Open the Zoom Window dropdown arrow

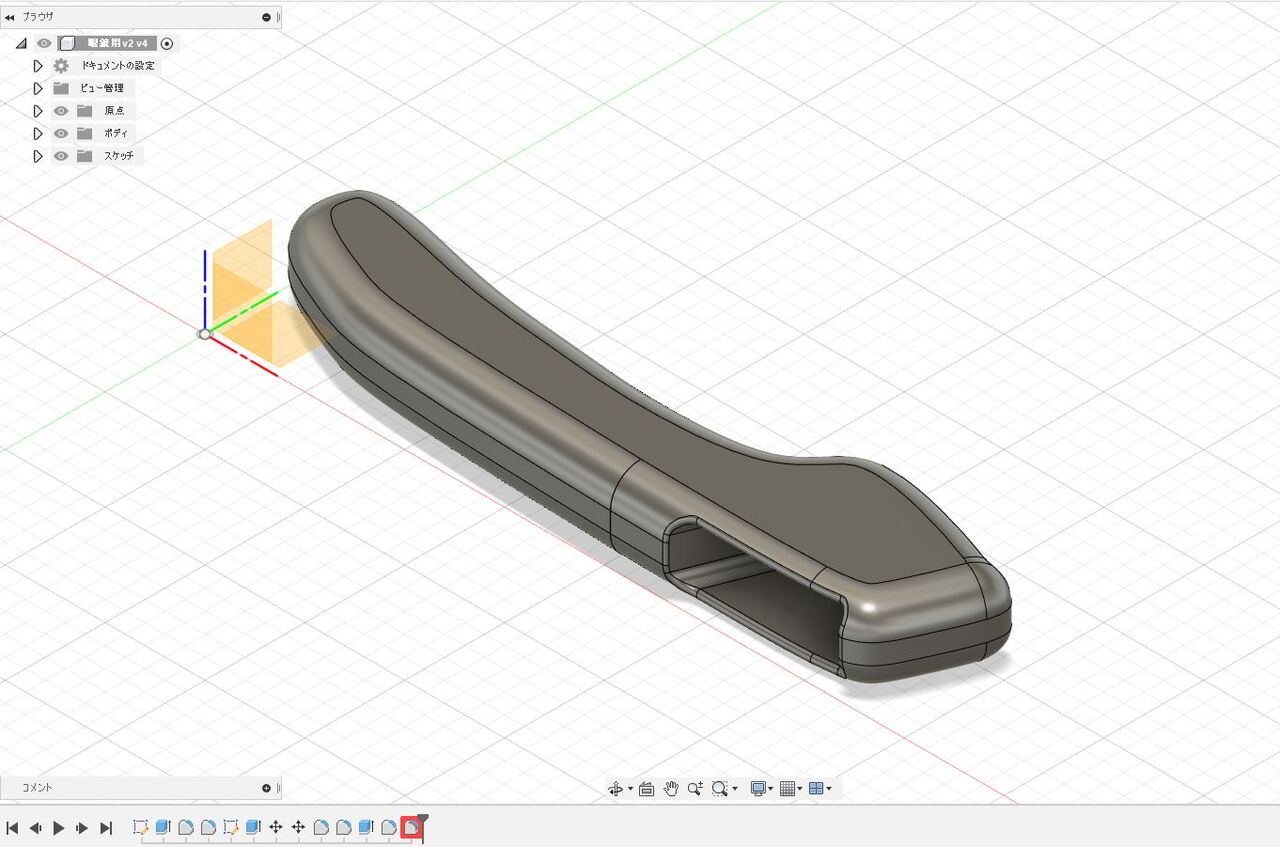coord(734,790)
